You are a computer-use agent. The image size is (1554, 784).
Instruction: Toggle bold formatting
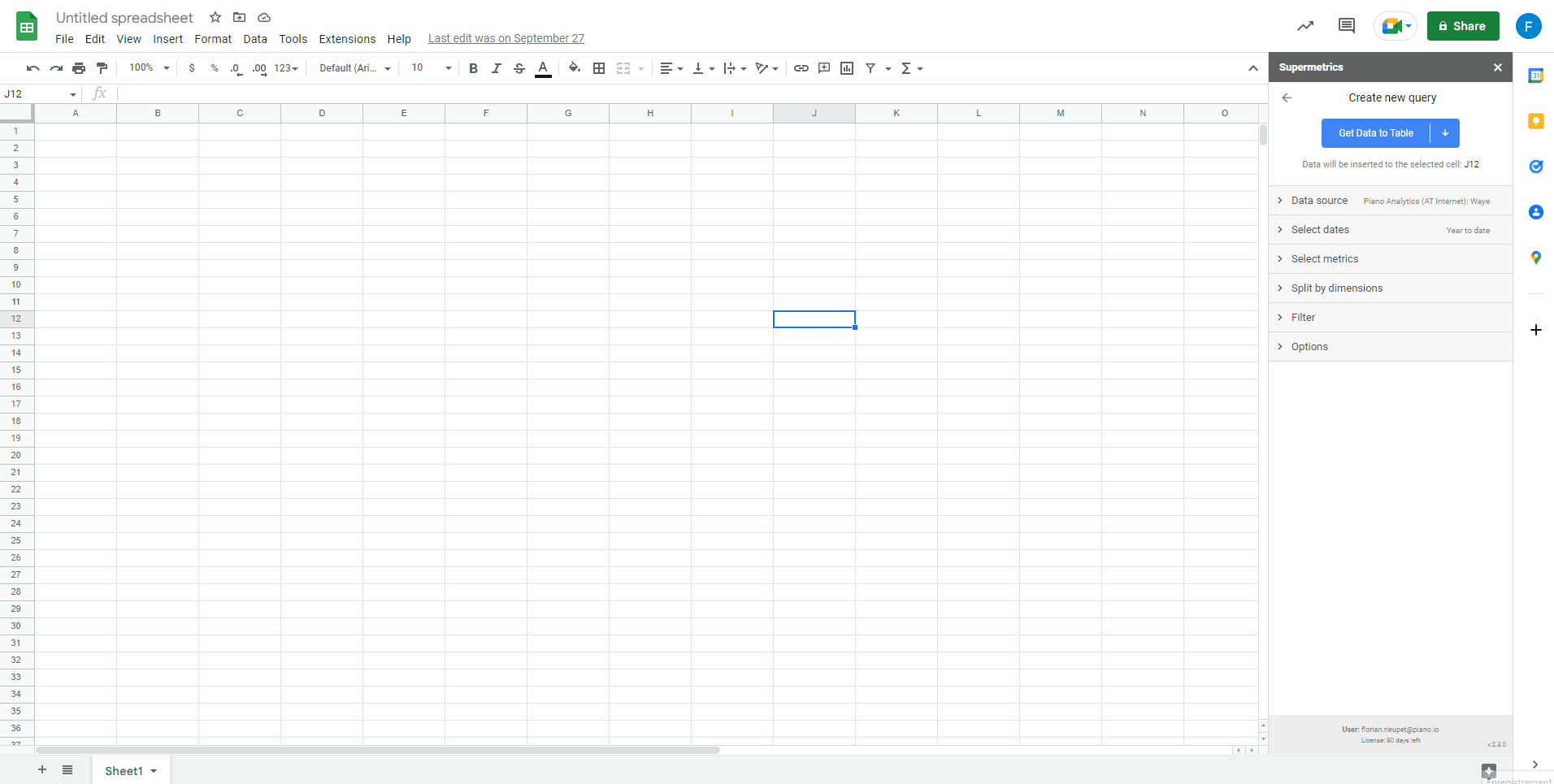click(473, 68)
